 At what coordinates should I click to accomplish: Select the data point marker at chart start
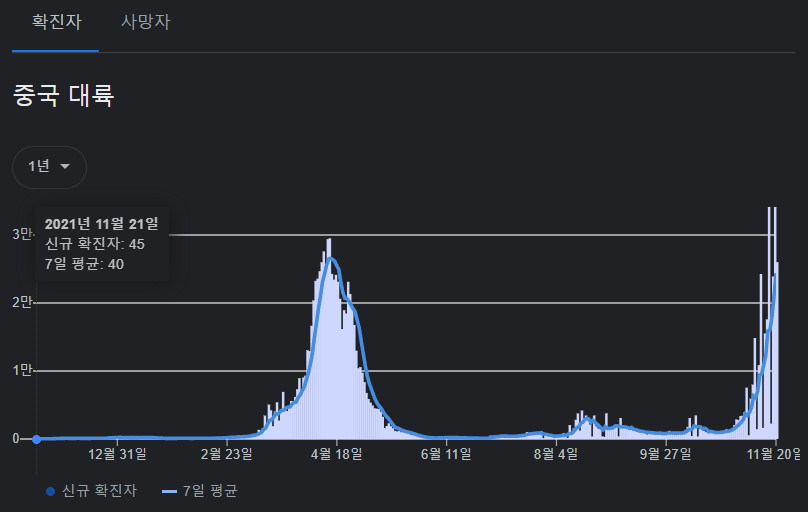(37, 439)
